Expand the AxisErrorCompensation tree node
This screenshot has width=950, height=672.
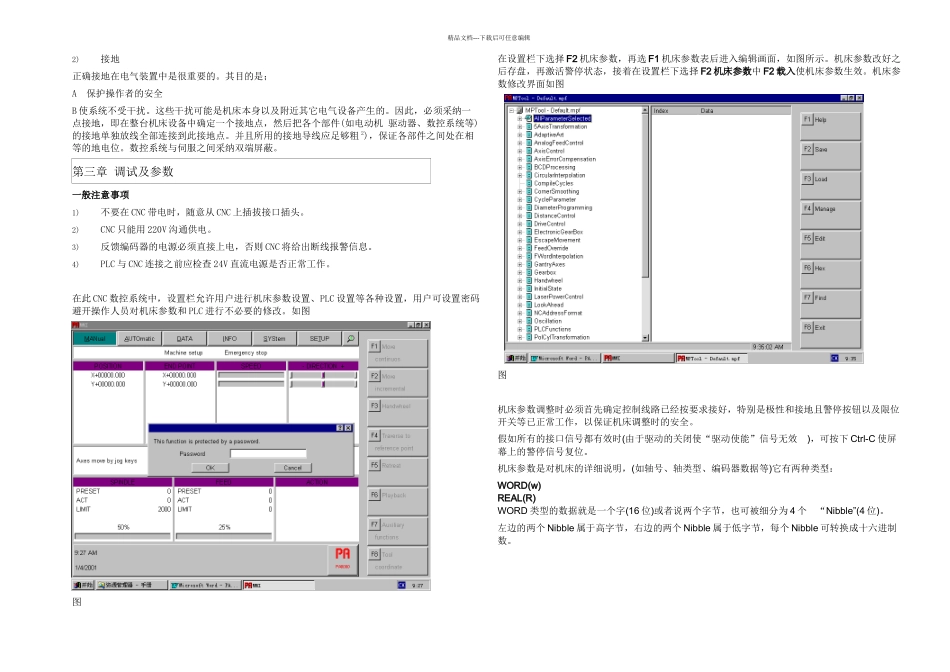coord(520,159)
